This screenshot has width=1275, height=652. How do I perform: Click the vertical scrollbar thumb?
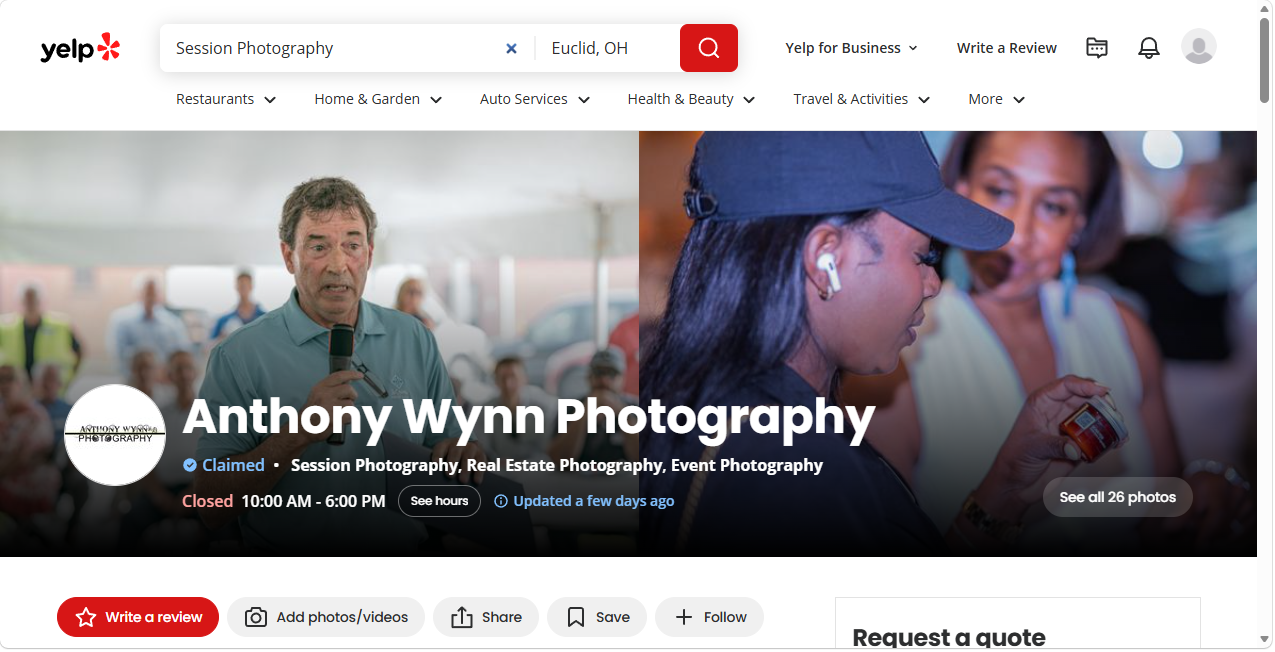click(x=1265, y=61)
